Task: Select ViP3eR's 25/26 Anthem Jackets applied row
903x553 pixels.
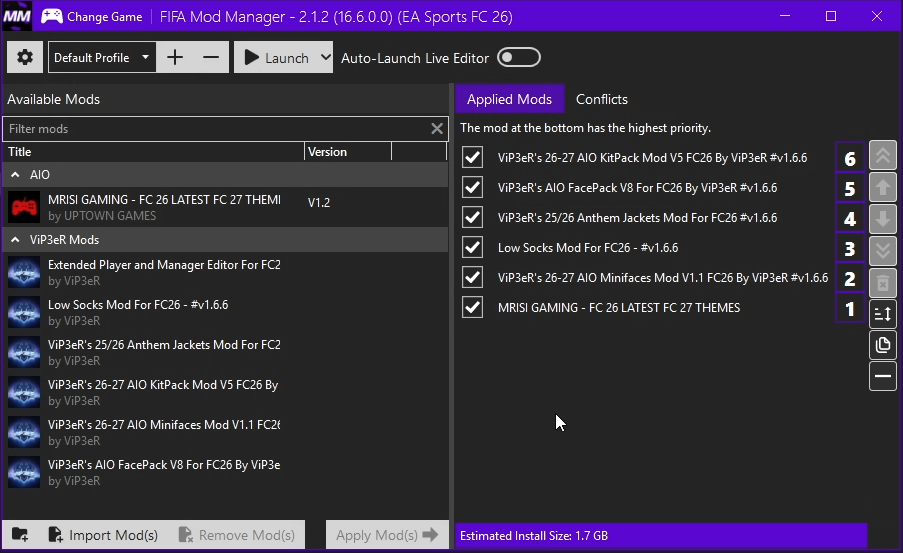Action: click(x=638, y=218)
